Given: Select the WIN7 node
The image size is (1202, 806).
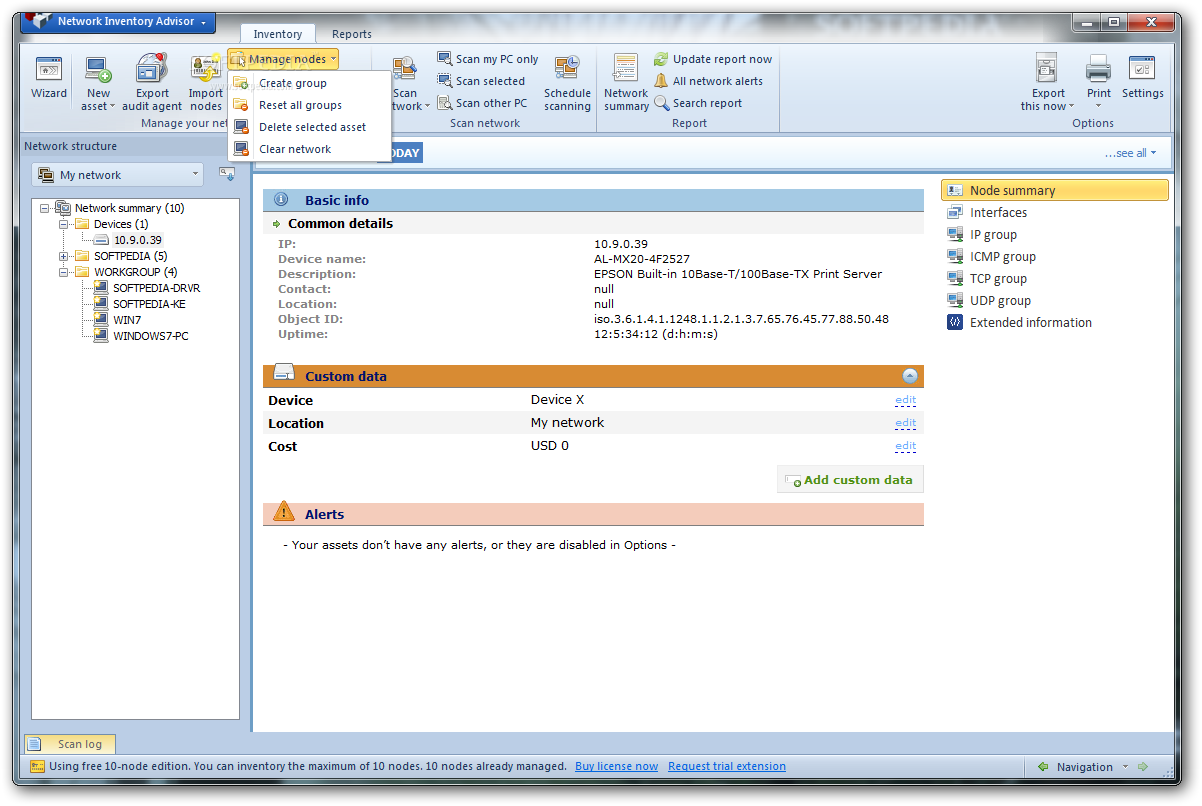Looking at the screenshot, I should [x=127, y=320].
